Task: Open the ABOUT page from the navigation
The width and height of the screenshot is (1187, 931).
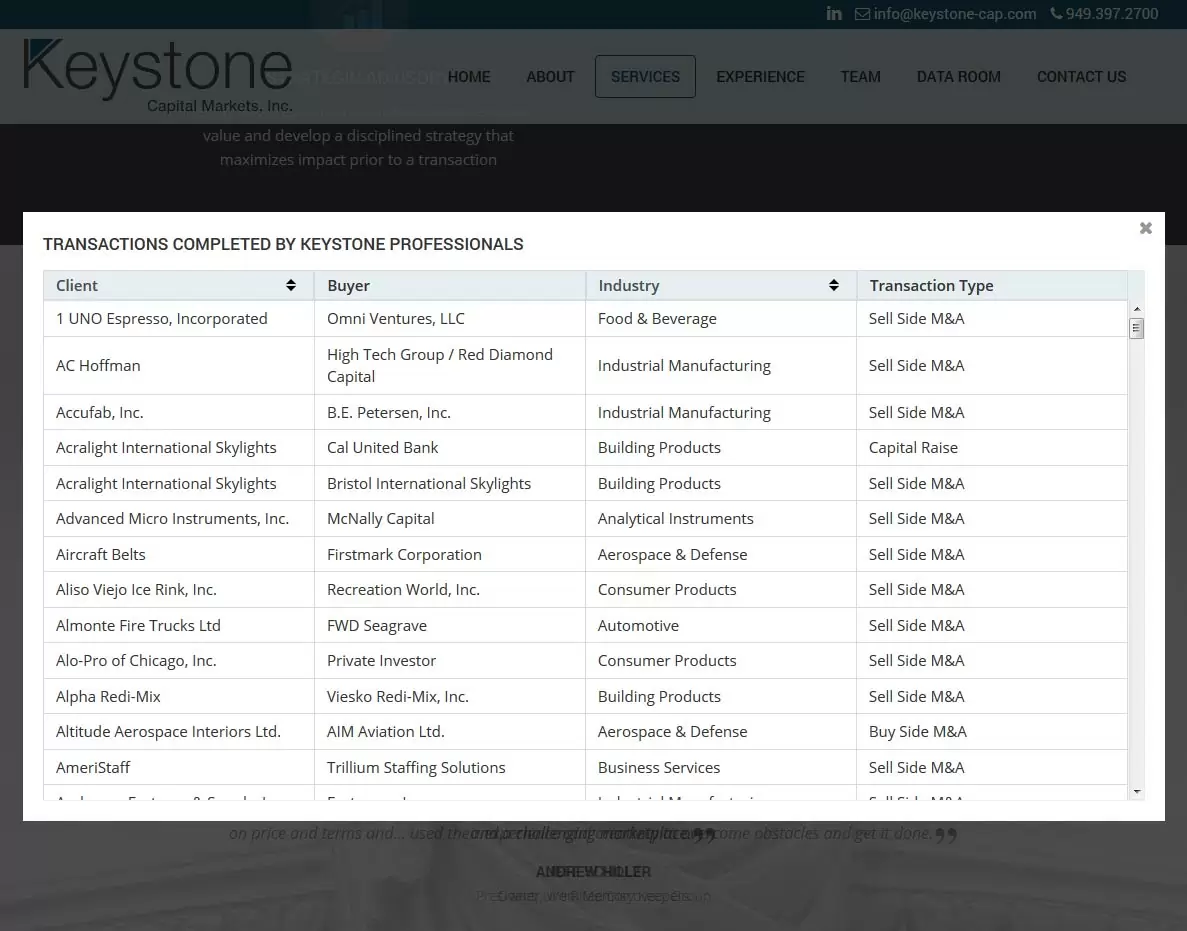Action: point(550,76)
